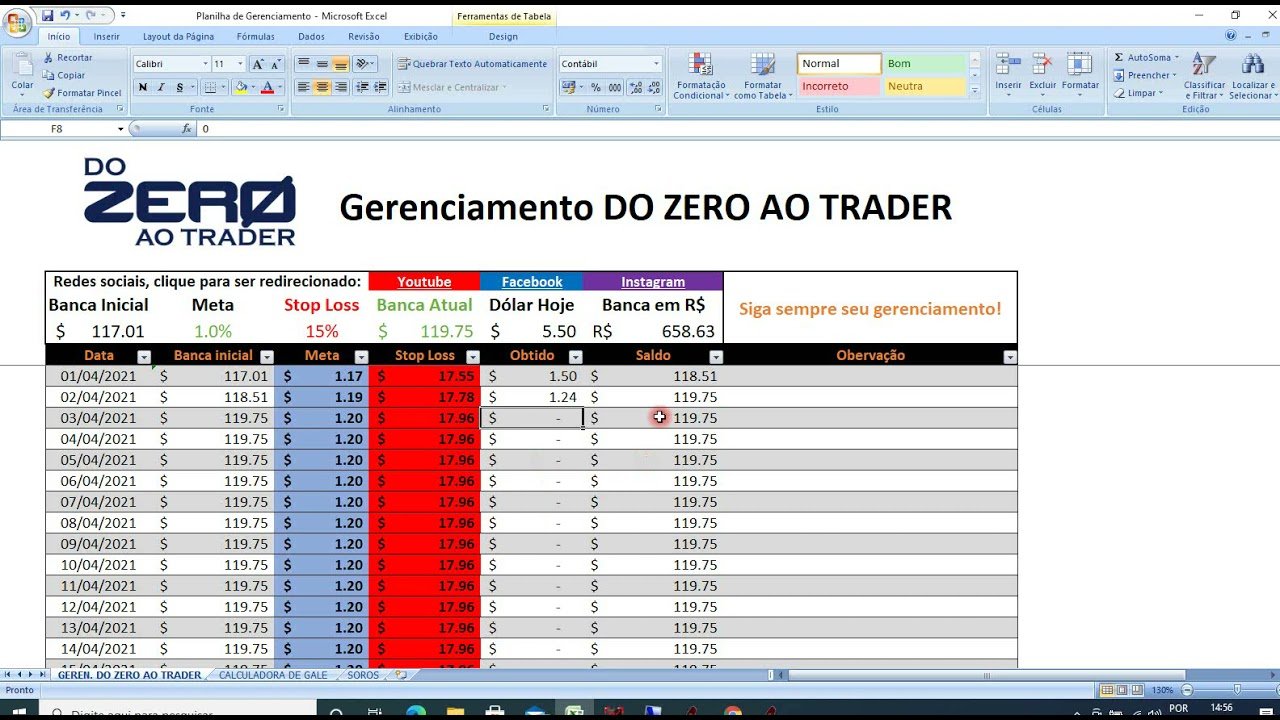Image resolution: width=1280 pixels, height=720 pixels.
Task: Click the Colar paste icon
Action: 22,66
